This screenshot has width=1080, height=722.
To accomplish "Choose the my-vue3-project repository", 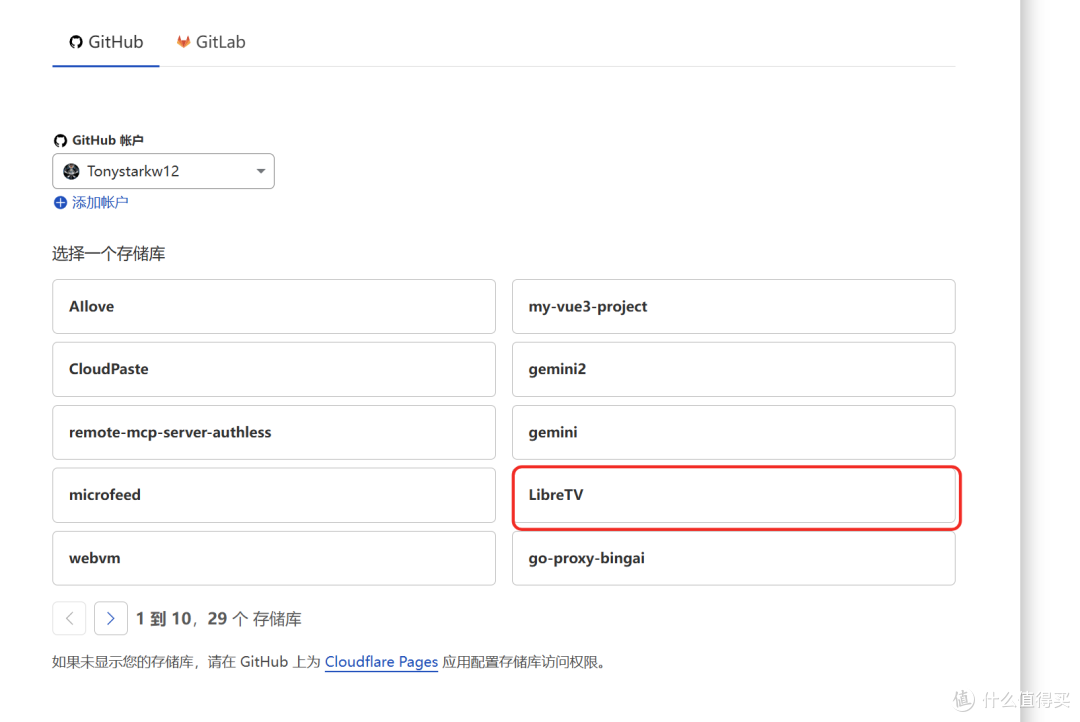I will click(733, 306).
